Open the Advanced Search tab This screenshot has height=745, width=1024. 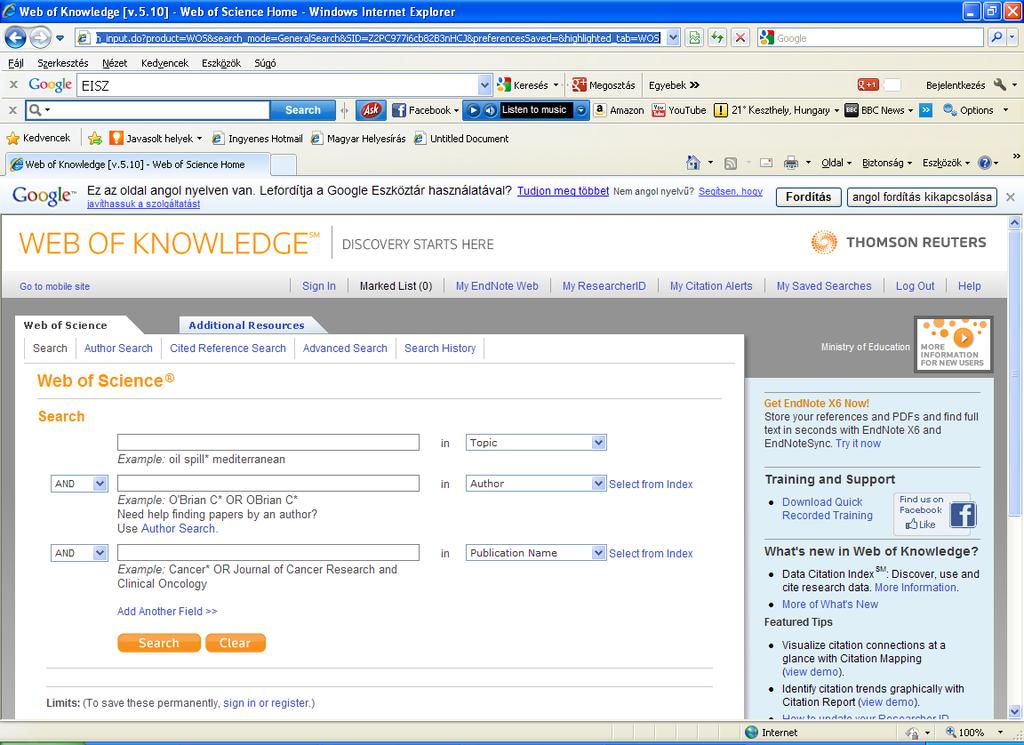click(x=345, y=348)
